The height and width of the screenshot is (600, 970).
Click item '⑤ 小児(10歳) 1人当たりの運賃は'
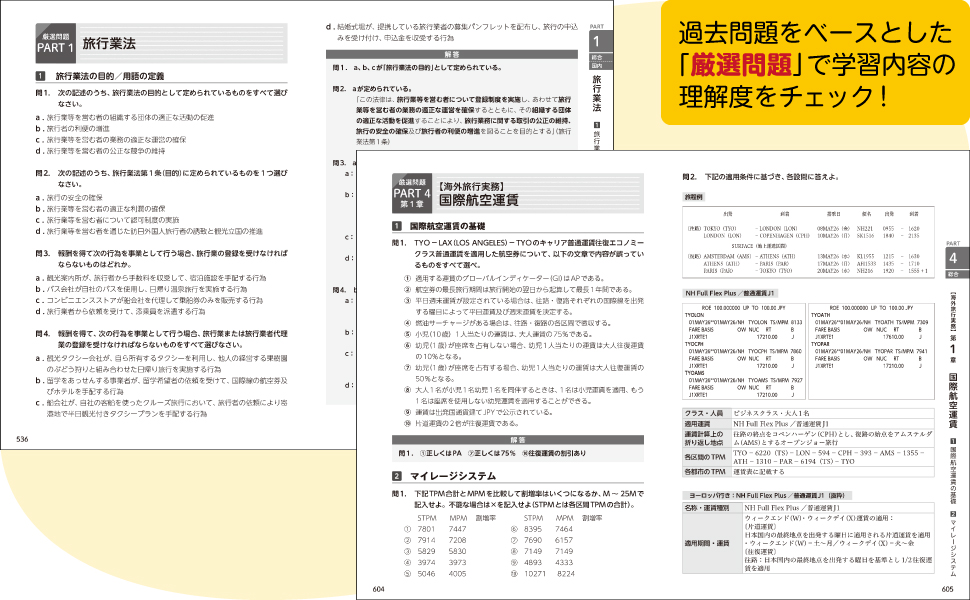[x=497, y=334]
